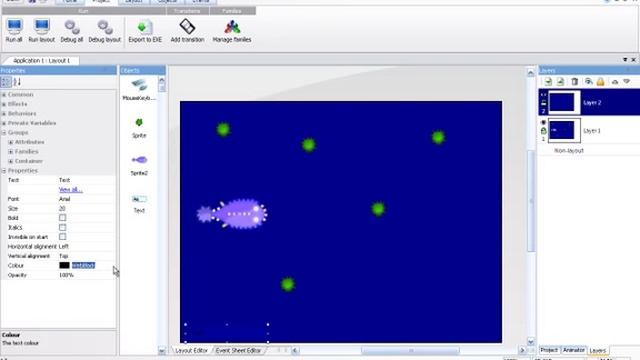
Task: Select the Application 1 : Layout 1 tab
Action: tap(41, 60)
